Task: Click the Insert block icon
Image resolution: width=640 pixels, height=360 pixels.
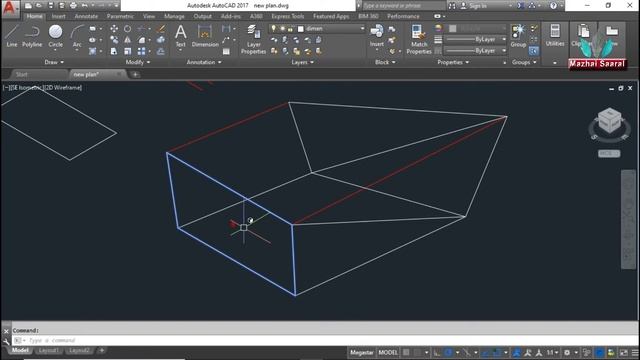Action: (376, 36)
